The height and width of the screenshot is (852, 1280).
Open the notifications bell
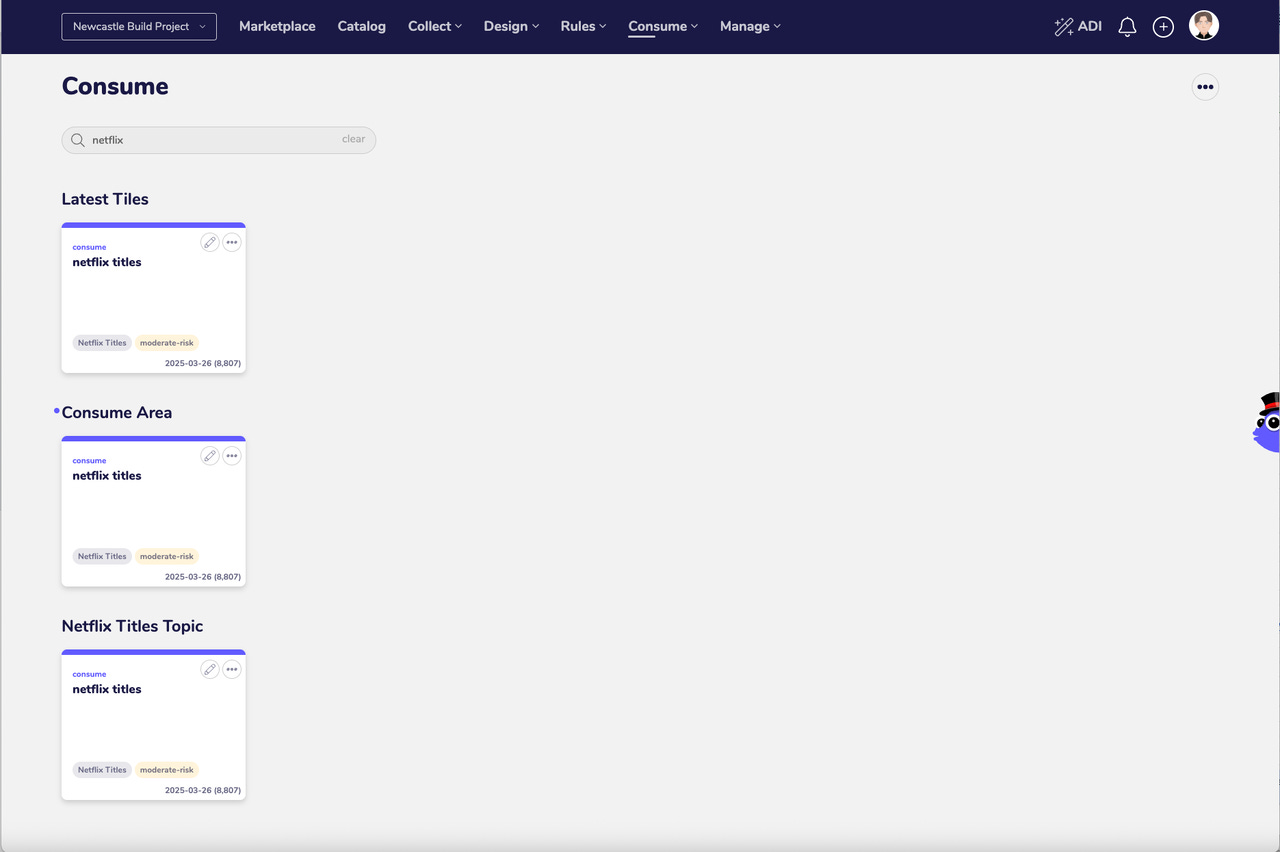[1127, 27]
